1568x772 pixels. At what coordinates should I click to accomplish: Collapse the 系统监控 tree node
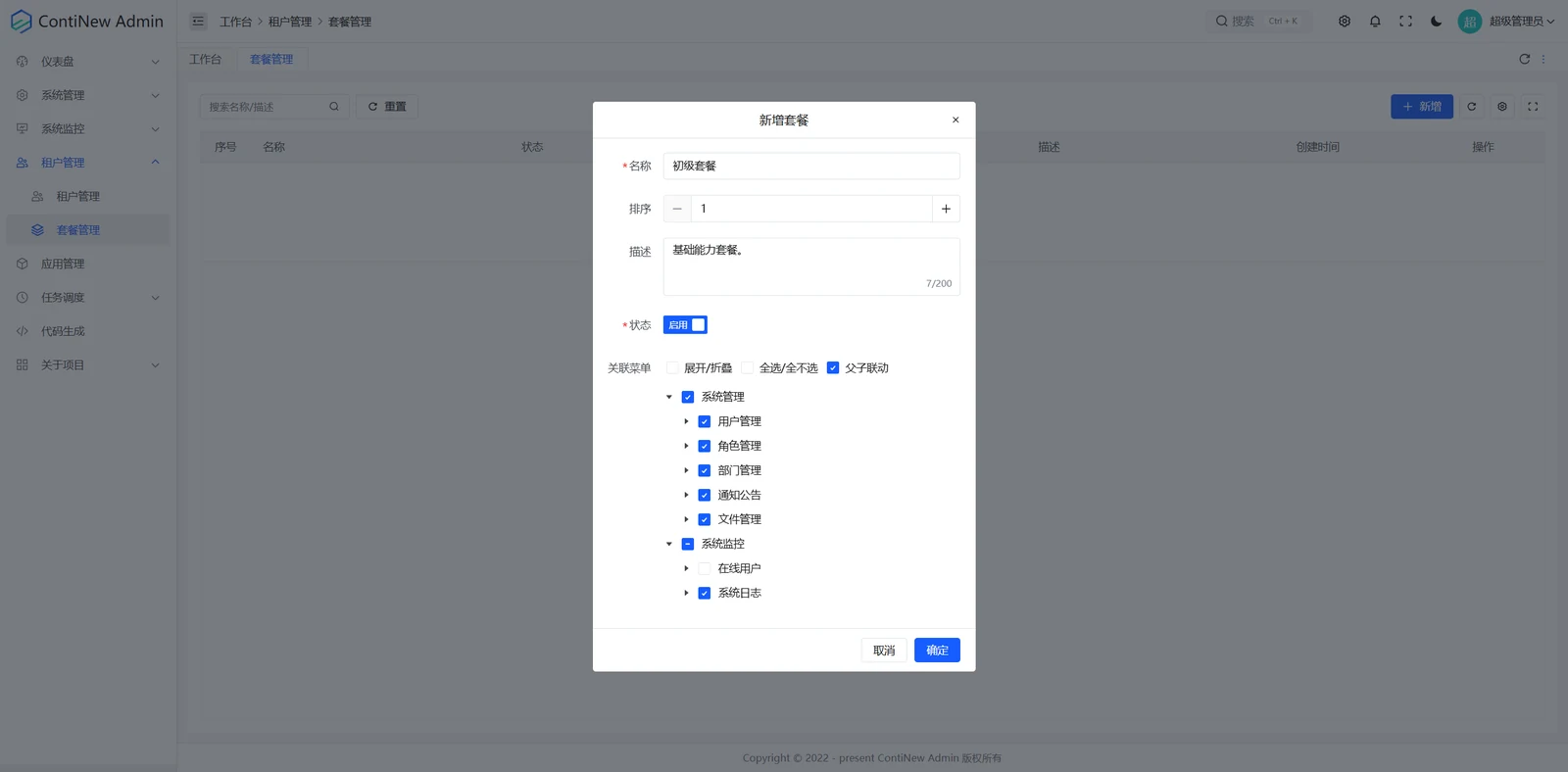coord(669,544)
